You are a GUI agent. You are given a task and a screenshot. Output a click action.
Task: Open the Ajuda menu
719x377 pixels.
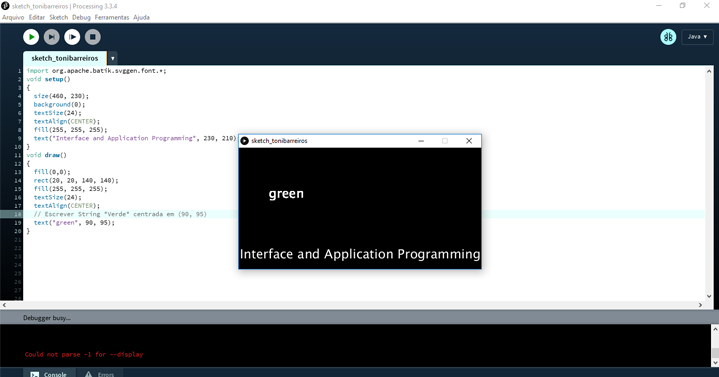(141, 17)
